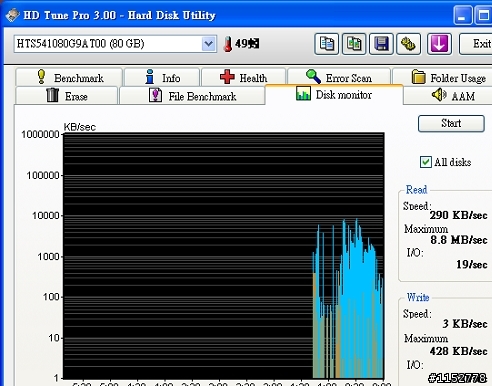Viewport: 492px width, 386px height.
Task: Open the Info tab
Action: point(162,77)
